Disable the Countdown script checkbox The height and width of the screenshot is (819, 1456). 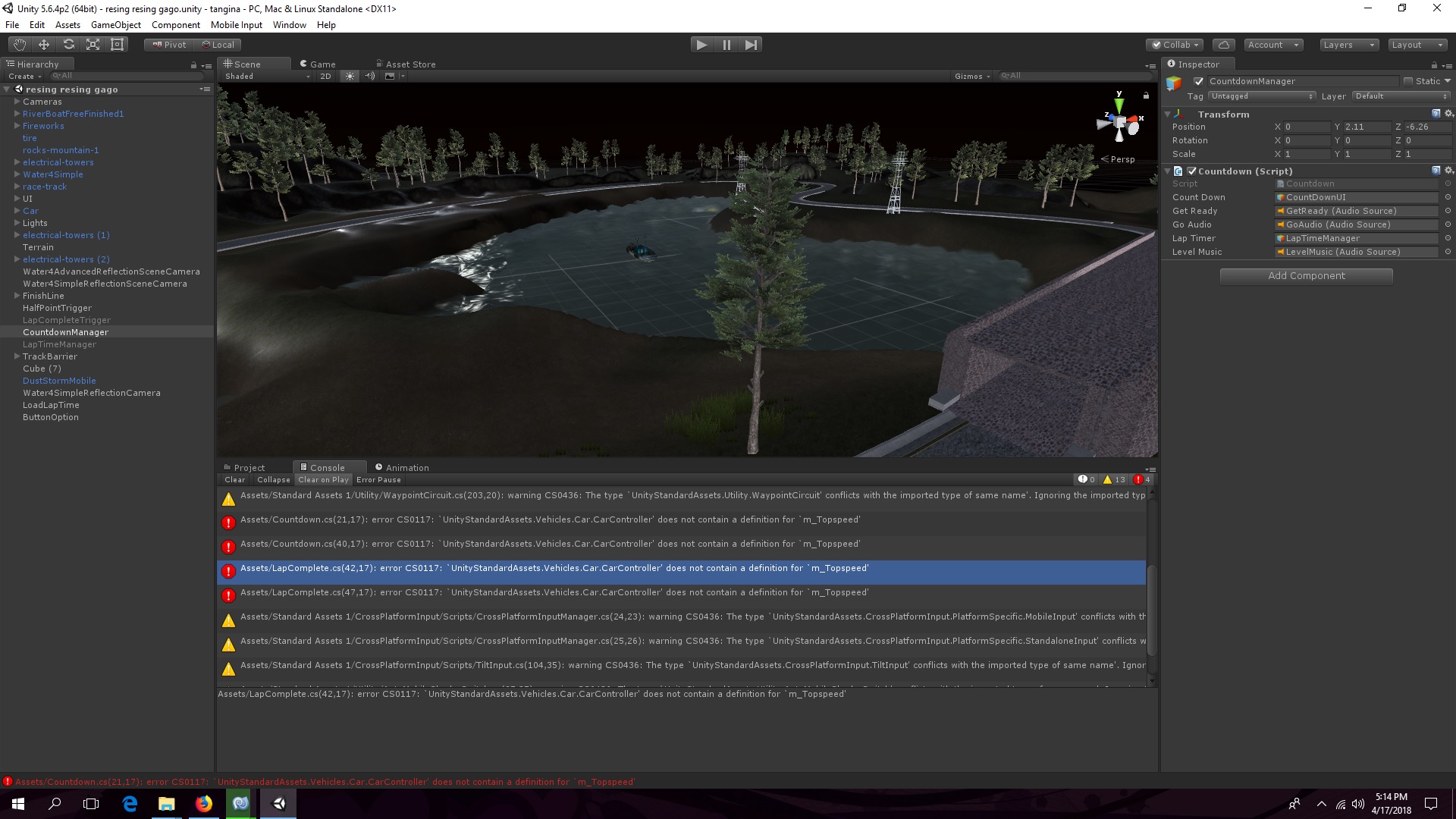[1191, 171]
